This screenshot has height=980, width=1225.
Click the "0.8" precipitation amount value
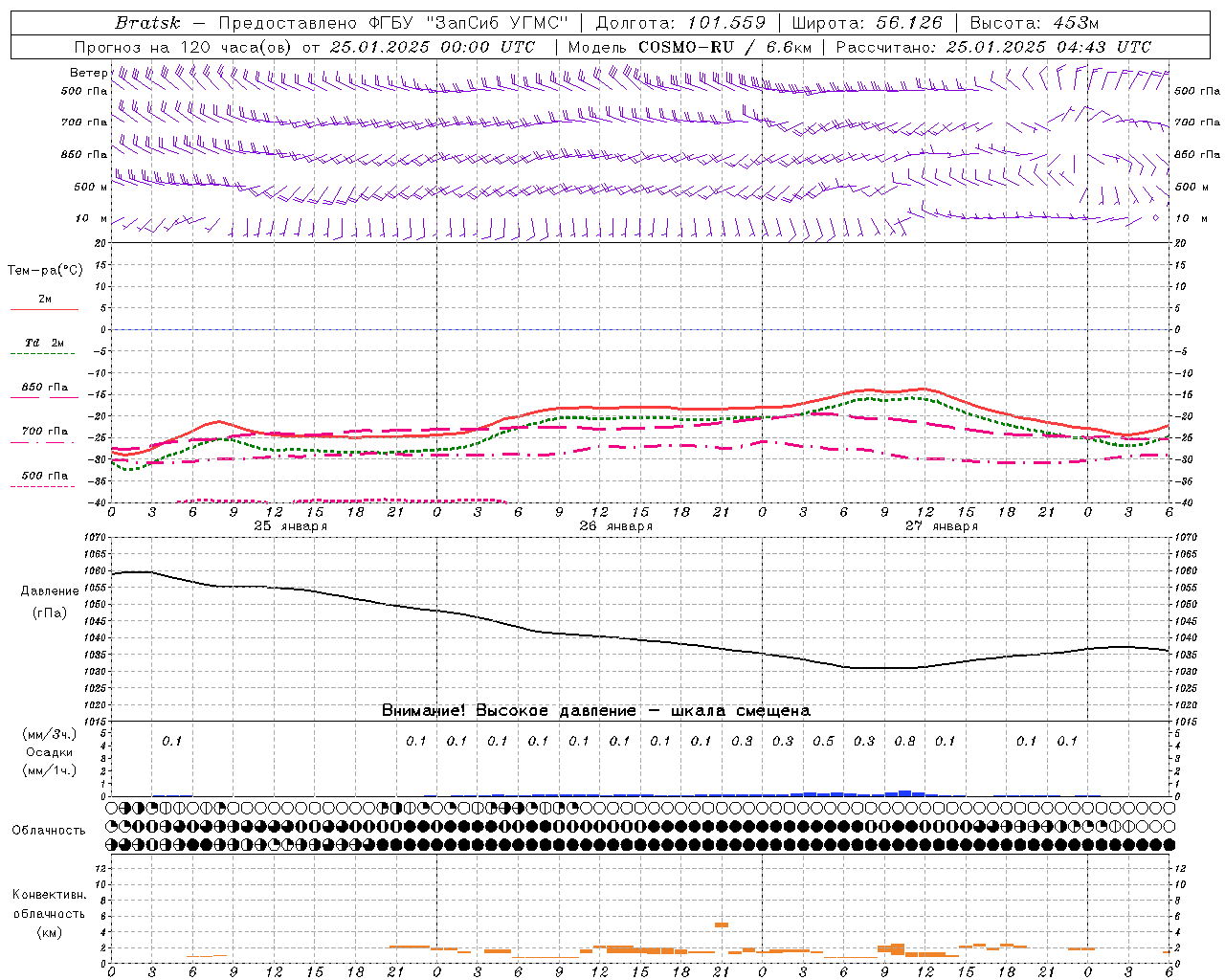coord(904,741)
